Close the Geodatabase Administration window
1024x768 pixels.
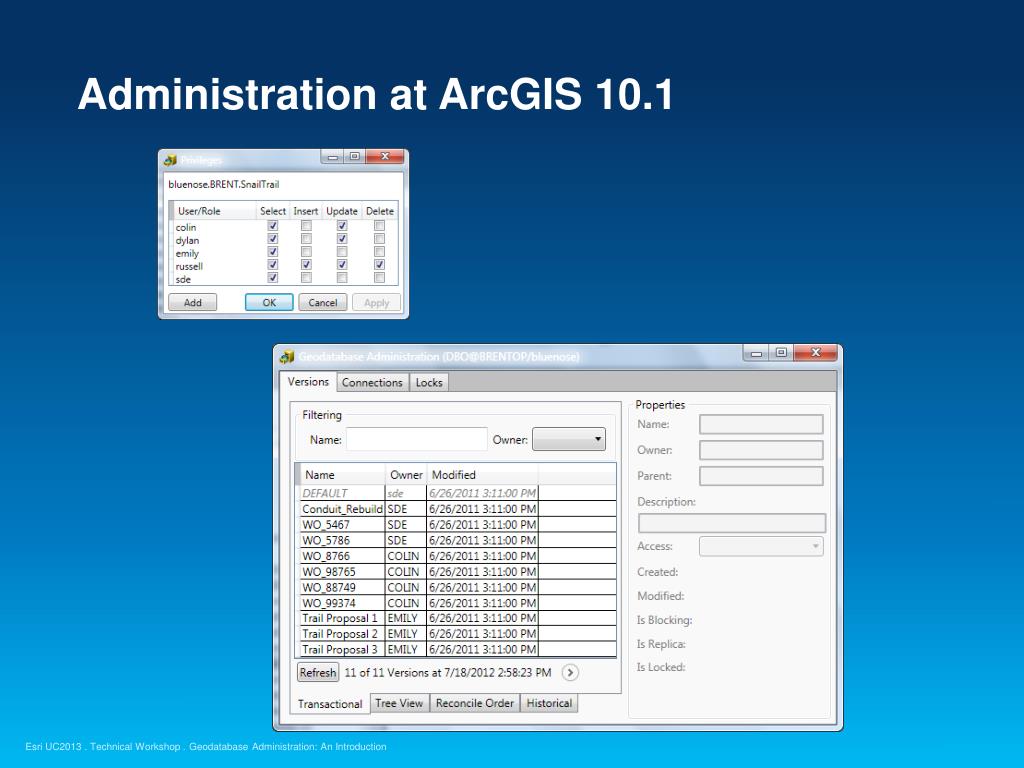pyautogui.click(x=816, y=353)
